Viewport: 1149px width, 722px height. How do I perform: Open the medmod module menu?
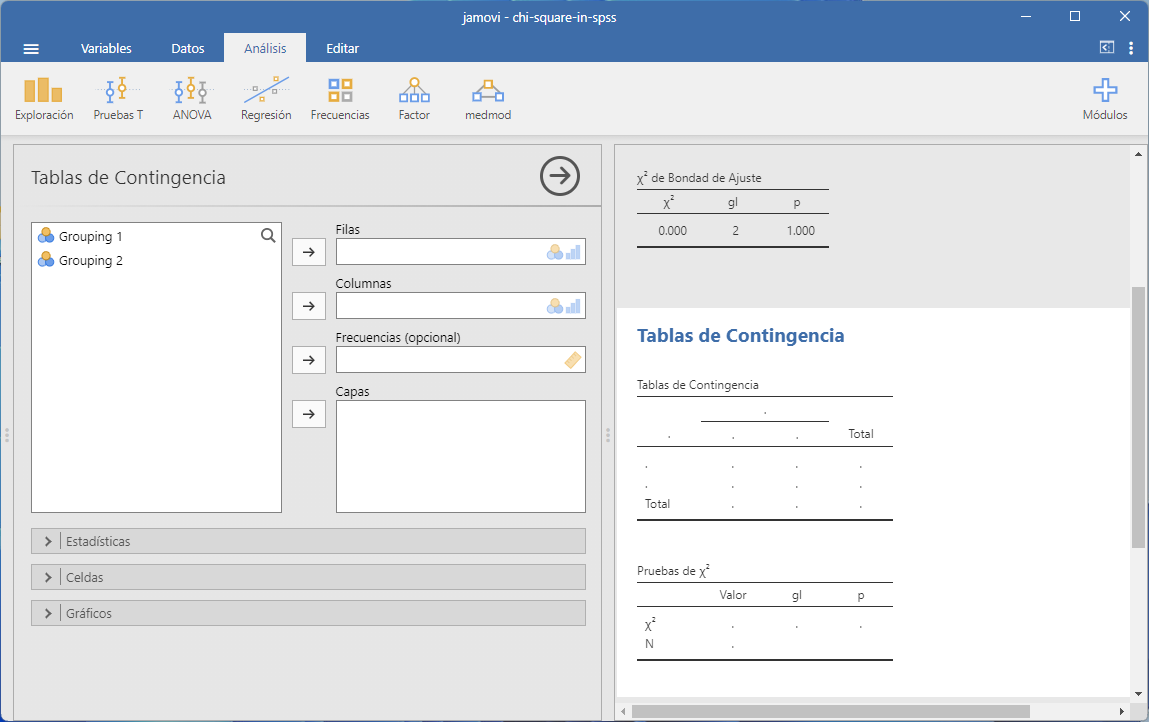pos(488,99)
